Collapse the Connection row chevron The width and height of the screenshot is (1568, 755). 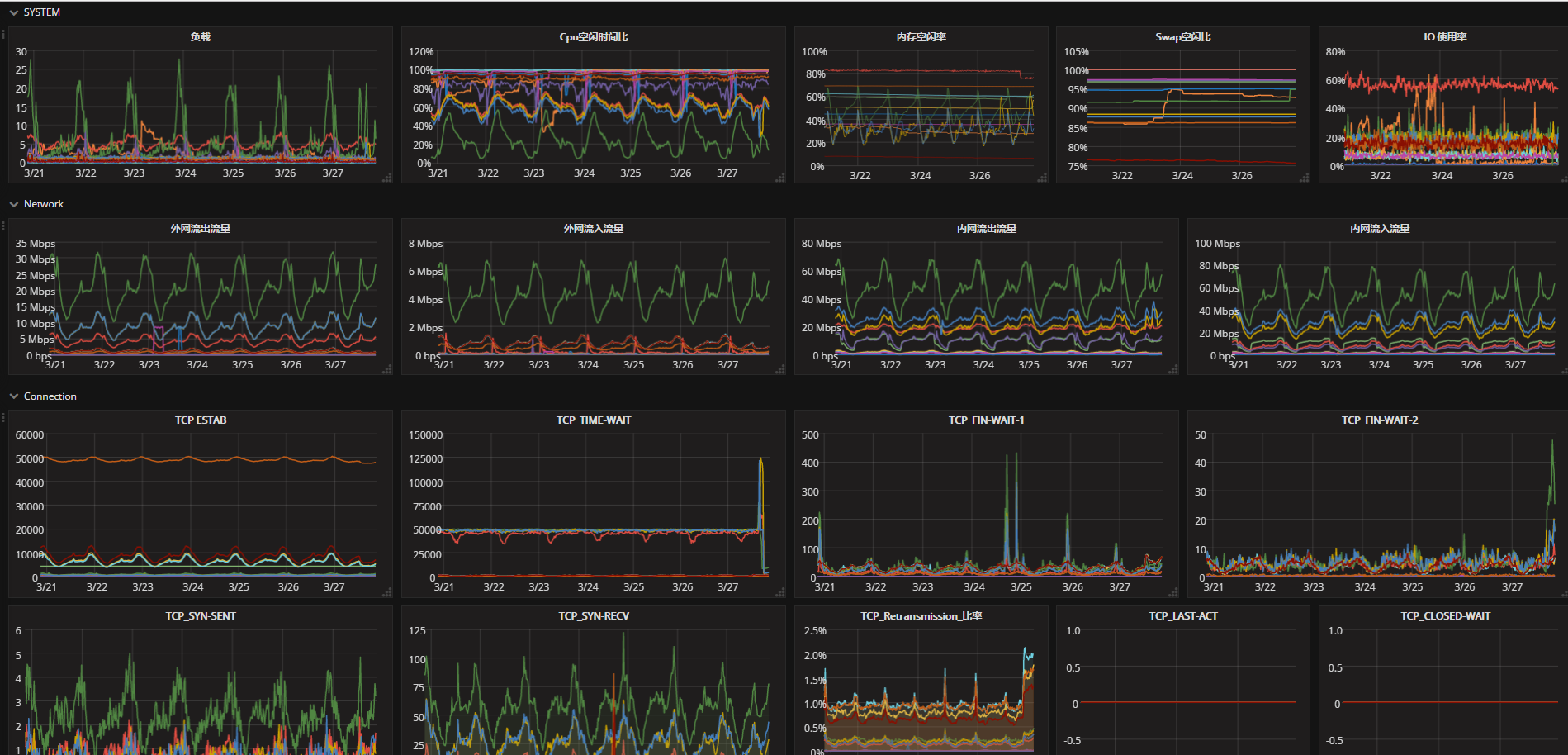[x=14, y=396]
